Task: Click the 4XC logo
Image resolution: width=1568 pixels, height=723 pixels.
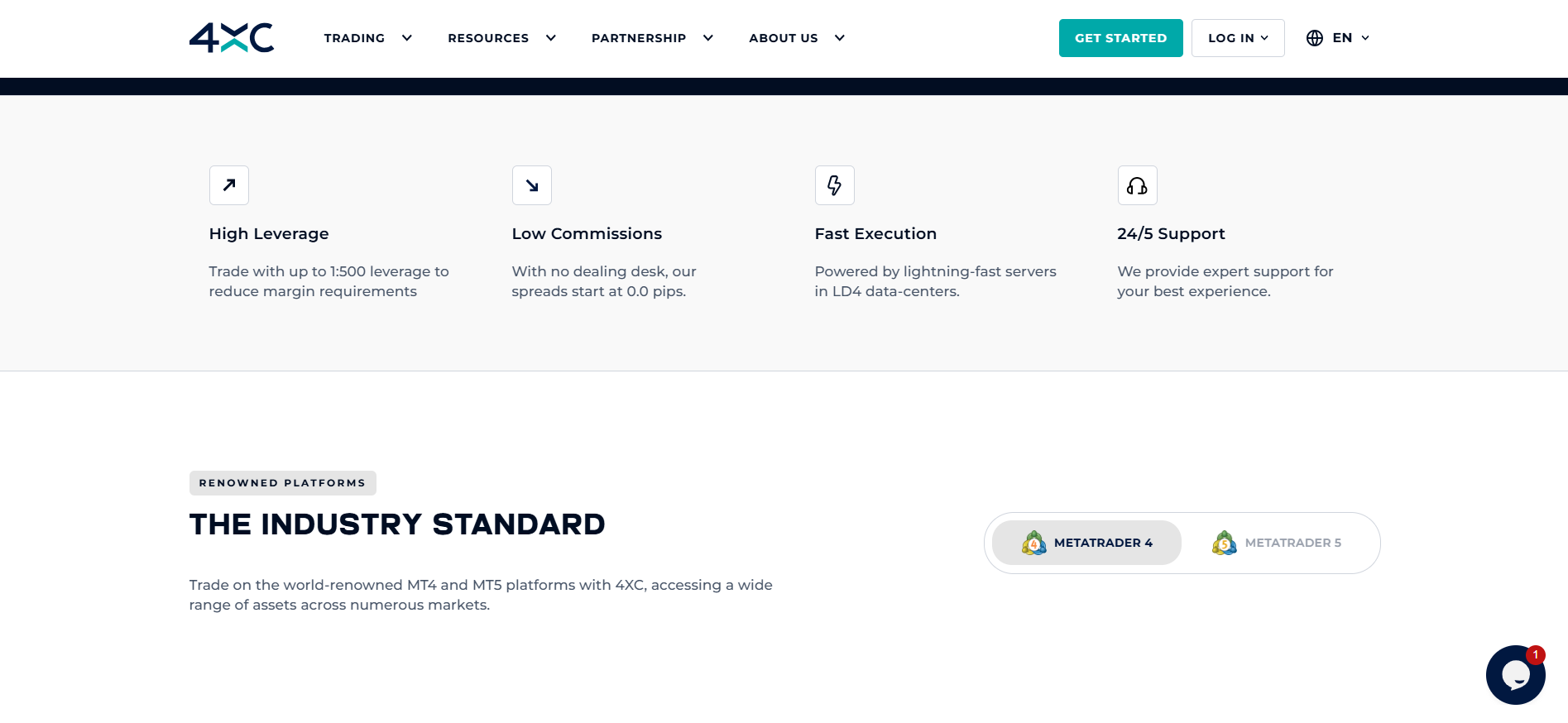Action: [x=232, y=38]
